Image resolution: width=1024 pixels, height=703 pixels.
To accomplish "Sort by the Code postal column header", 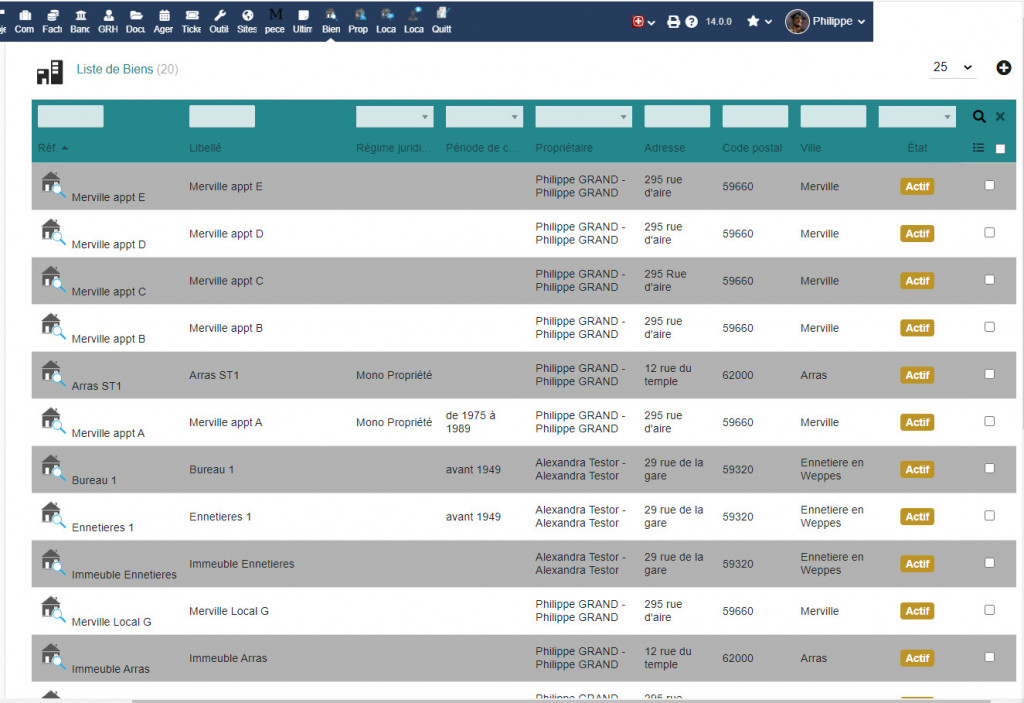I will (752, 148).
